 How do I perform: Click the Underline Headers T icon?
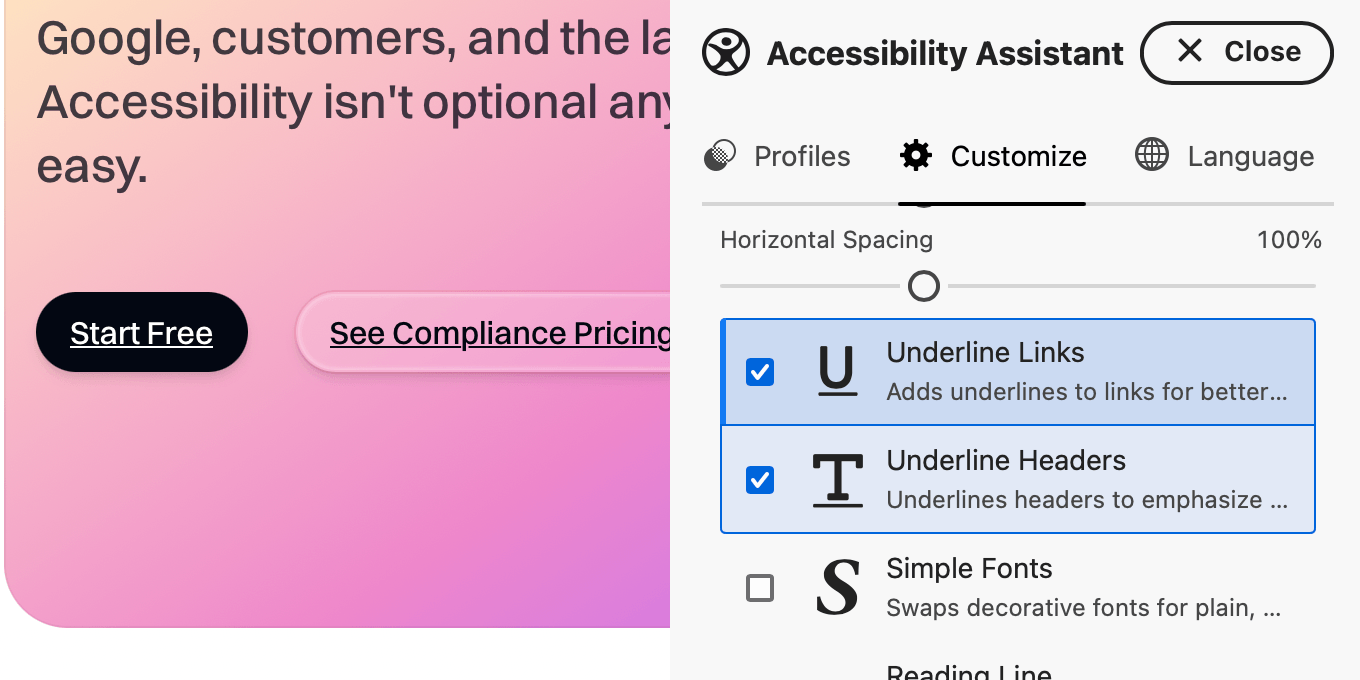tap(837, 480)
